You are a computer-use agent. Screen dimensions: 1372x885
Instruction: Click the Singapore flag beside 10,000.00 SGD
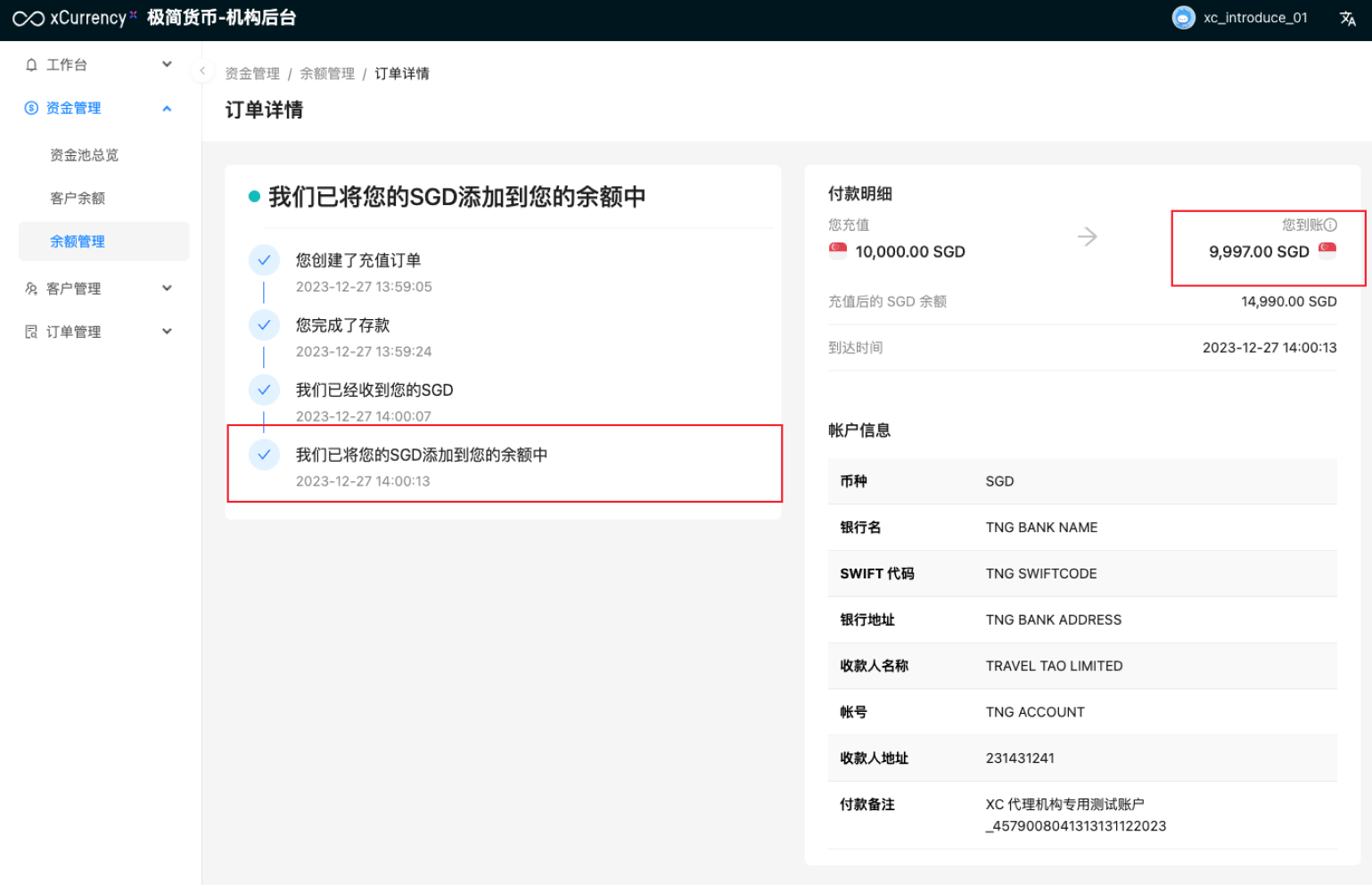click(x=838, y=251)
